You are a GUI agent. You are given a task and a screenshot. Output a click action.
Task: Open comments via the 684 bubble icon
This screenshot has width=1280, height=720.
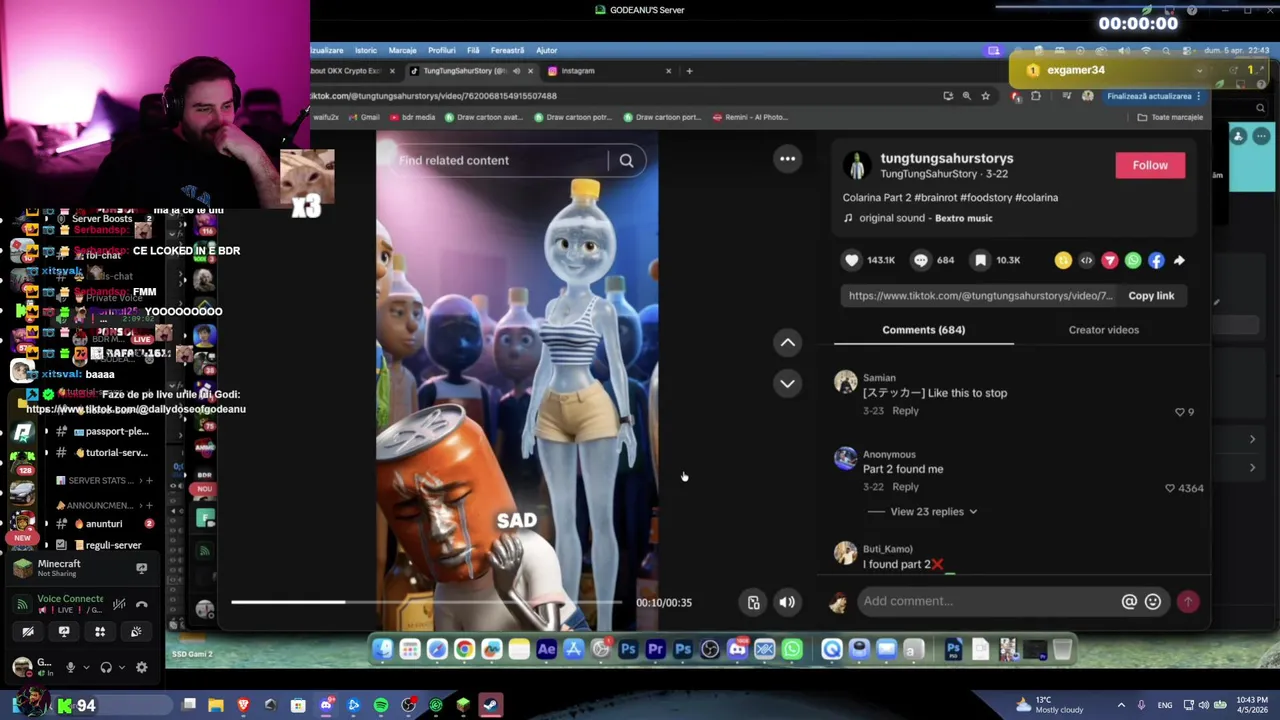click(921, 260)
